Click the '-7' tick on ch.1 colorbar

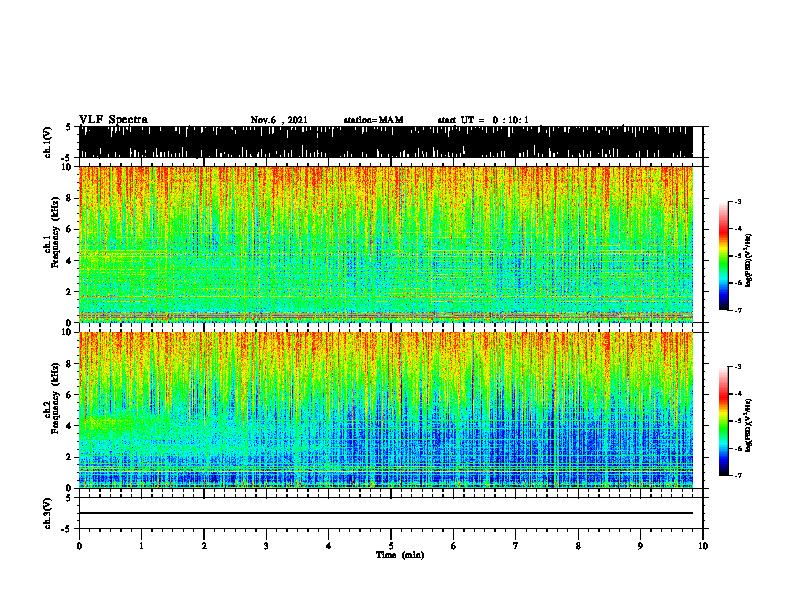pos(737,310)
